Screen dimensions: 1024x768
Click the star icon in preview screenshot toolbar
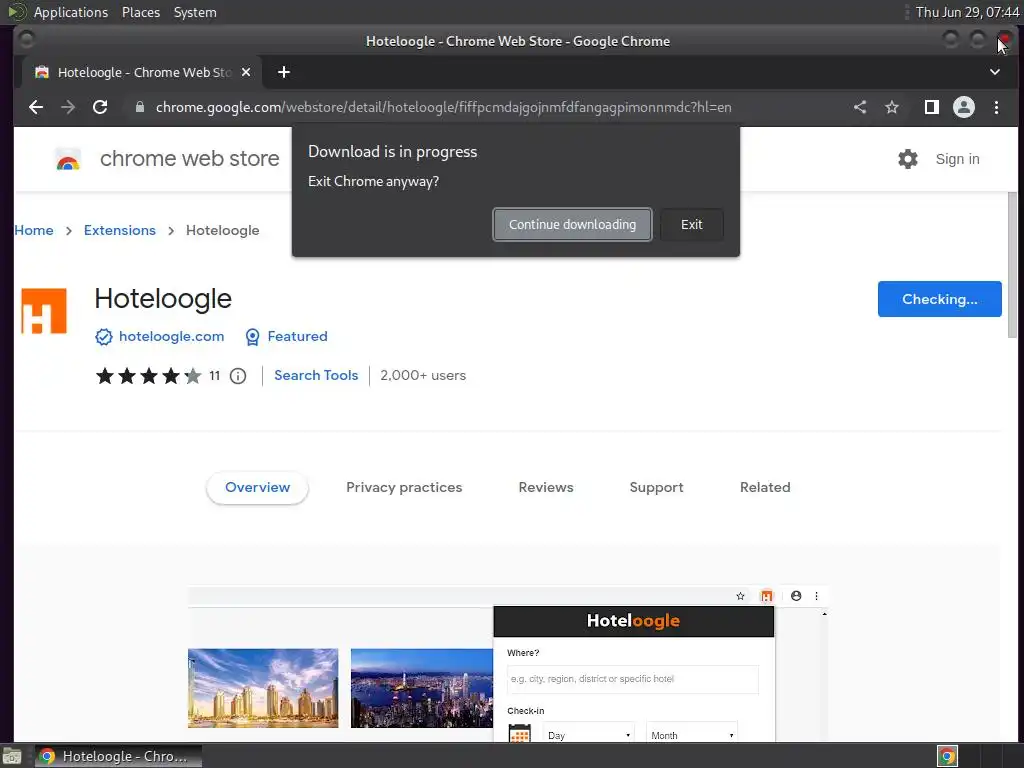740,596
